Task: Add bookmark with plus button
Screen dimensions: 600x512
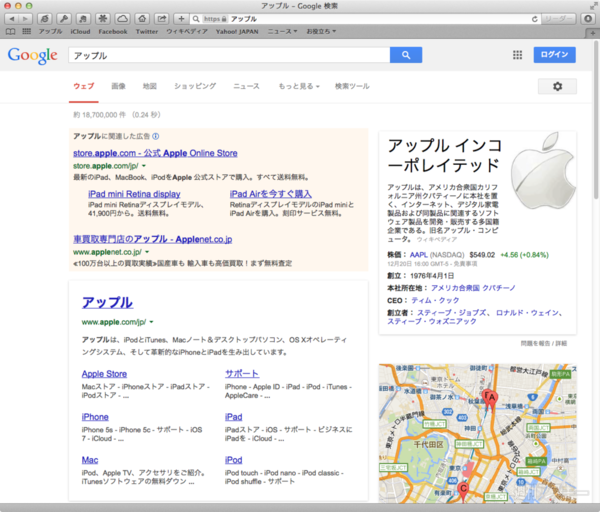Action: pyautogui.click(x=181, y=19)
